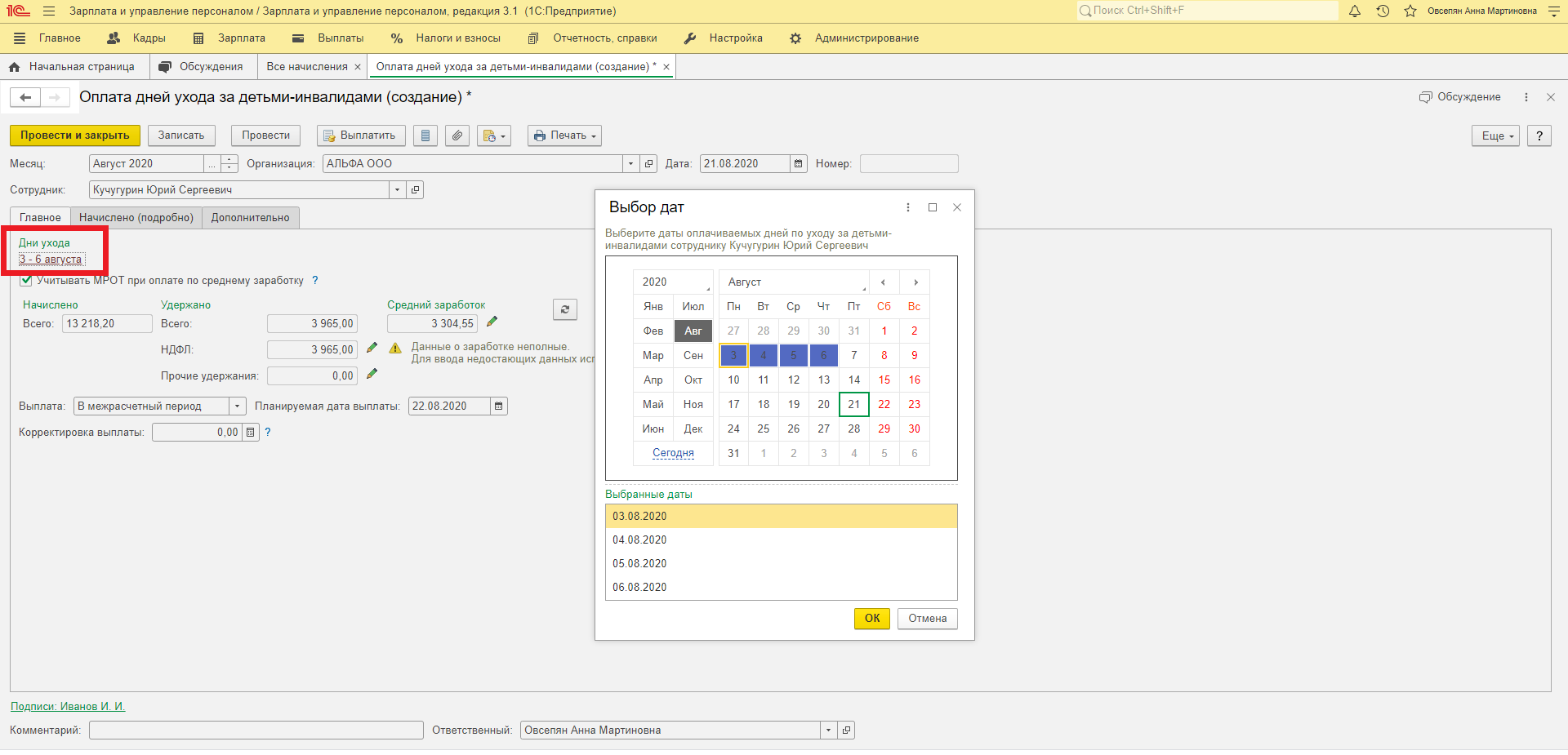Viewport: 1568px width, 755px height.
Task: Click the paperclip attached files icon
Action: 457,135
